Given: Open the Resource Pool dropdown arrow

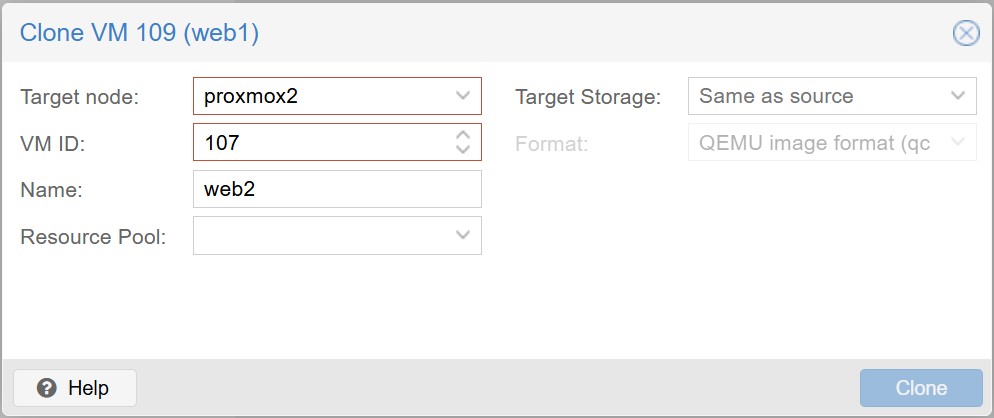Looking at the screenshot, I should point(462,235).
